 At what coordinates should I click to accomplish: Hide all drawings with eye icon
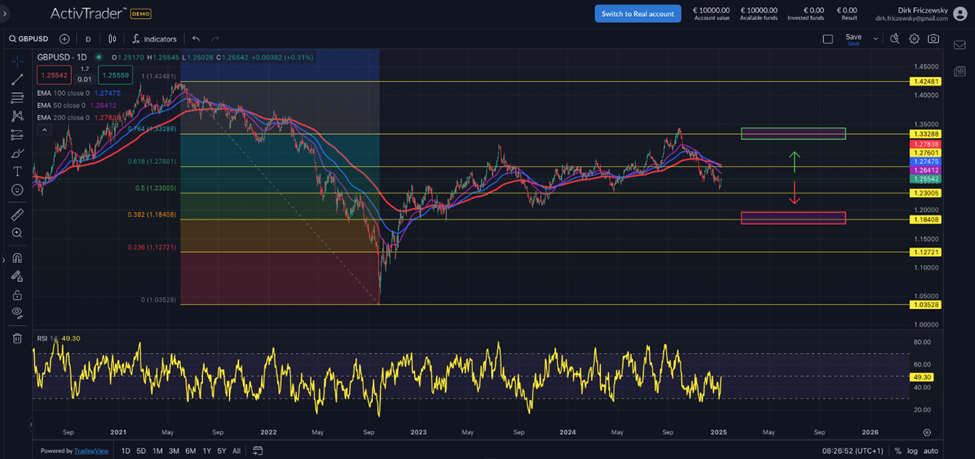click(17, 313)
